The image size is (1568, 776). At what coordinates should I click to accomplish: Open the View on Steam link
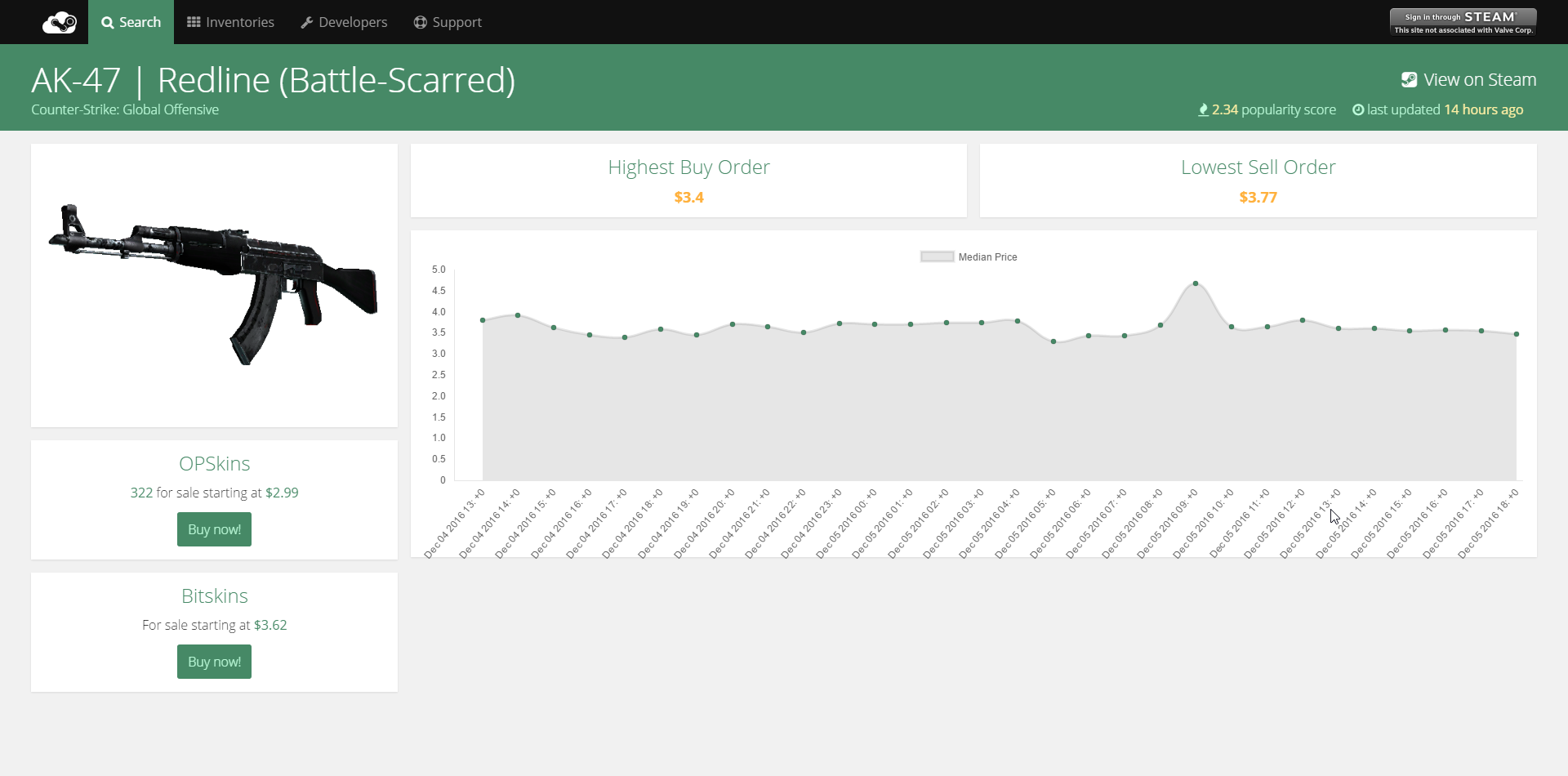point(1479,80)
